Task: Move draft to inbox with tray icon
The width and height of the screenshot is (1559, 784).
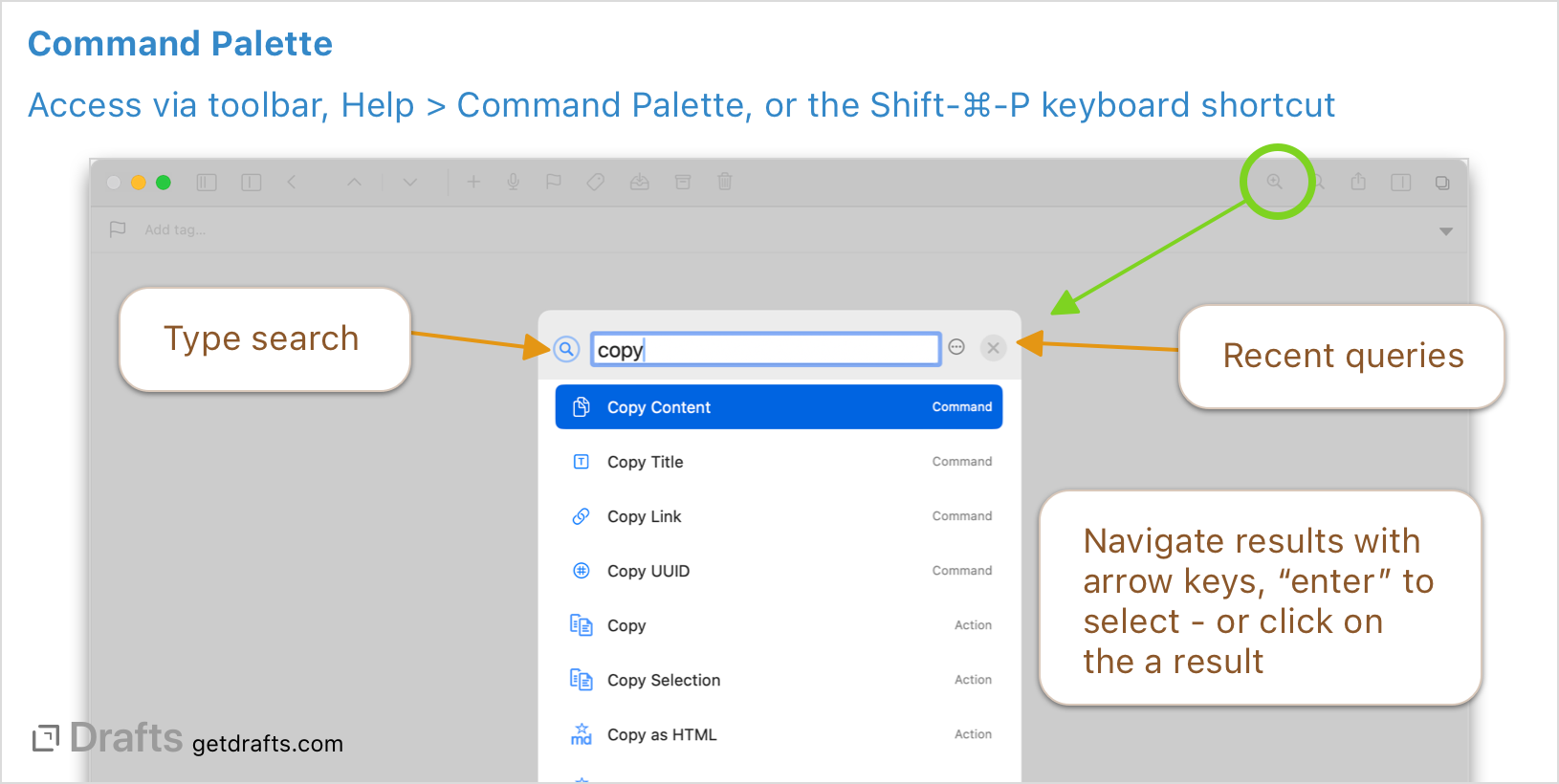Action: 640,182
